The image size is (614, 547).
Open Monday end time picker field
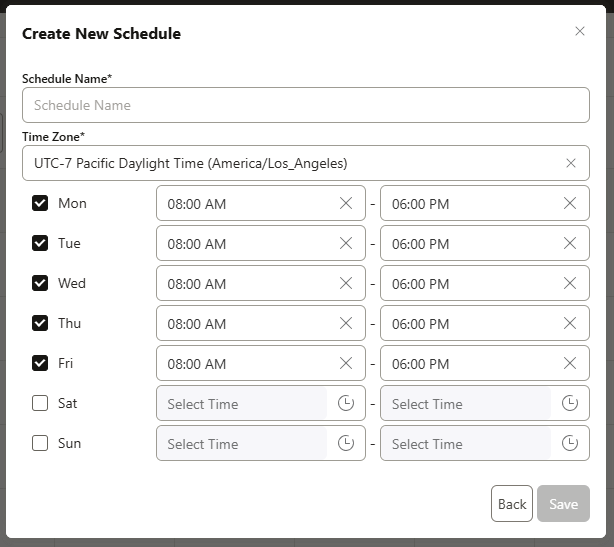tap(485, 203)
